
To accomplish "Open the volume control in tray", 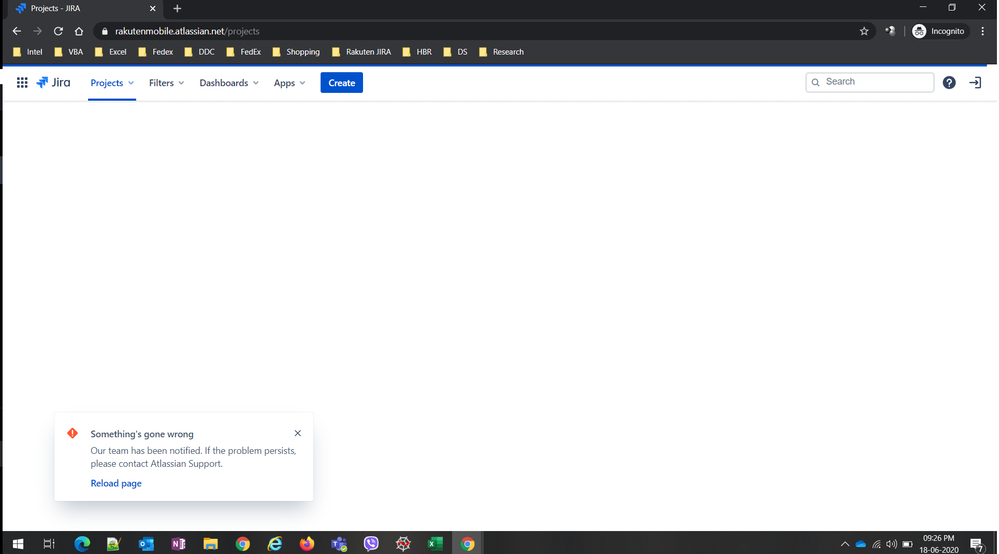I will pos(891,544).
